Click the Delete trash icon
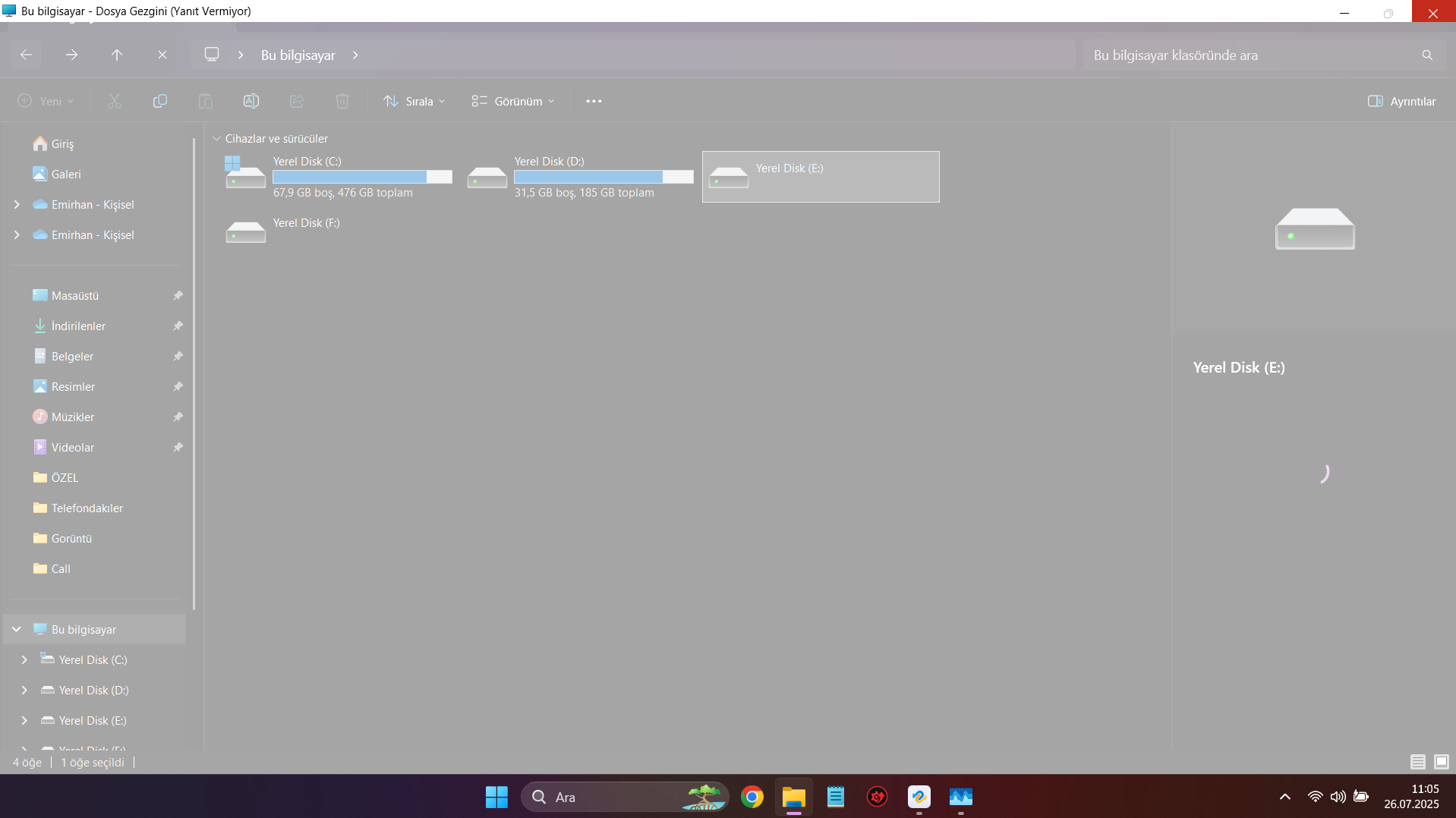 [x=342, y=101]
